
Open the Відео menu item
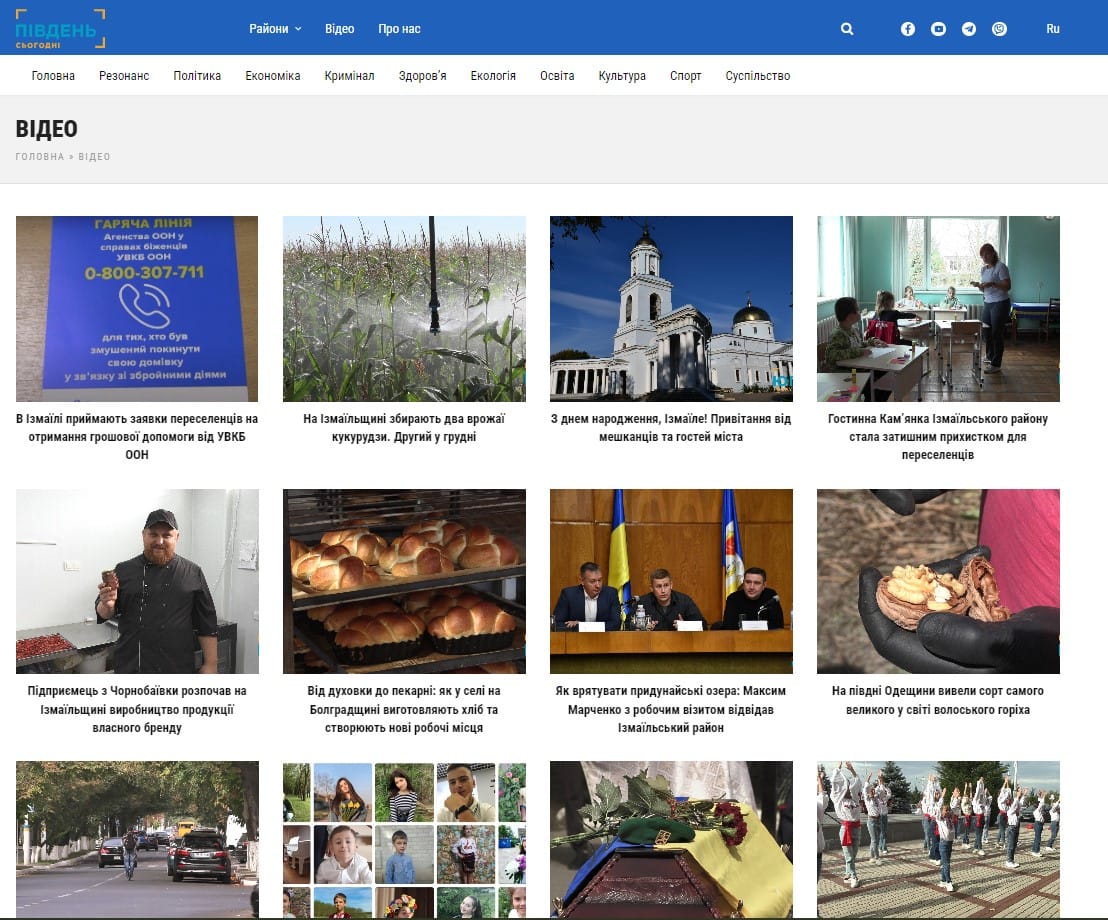point(339,29)
